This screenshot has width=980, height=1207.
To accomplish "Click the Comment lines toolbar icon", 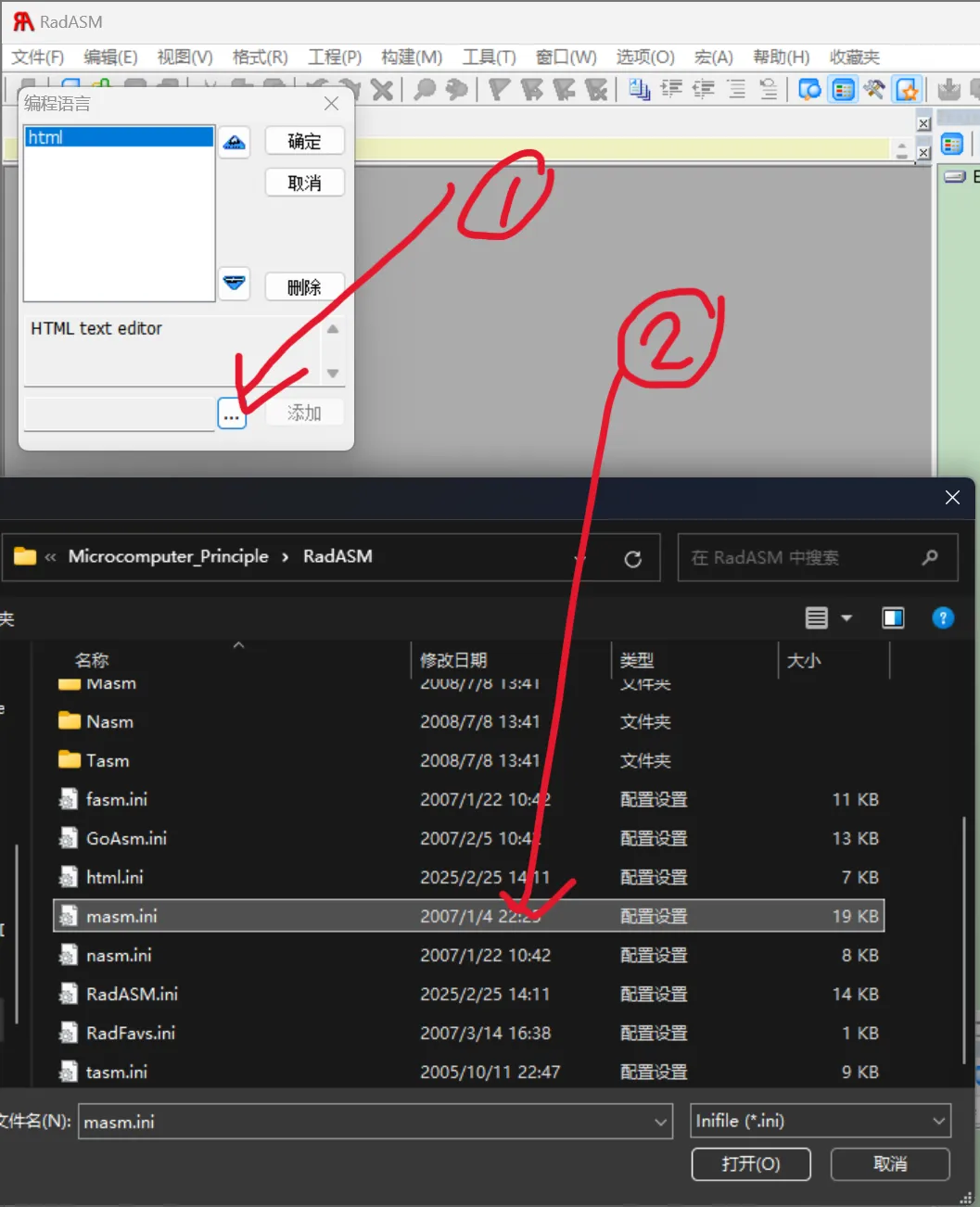I will (x=736, y=90).
